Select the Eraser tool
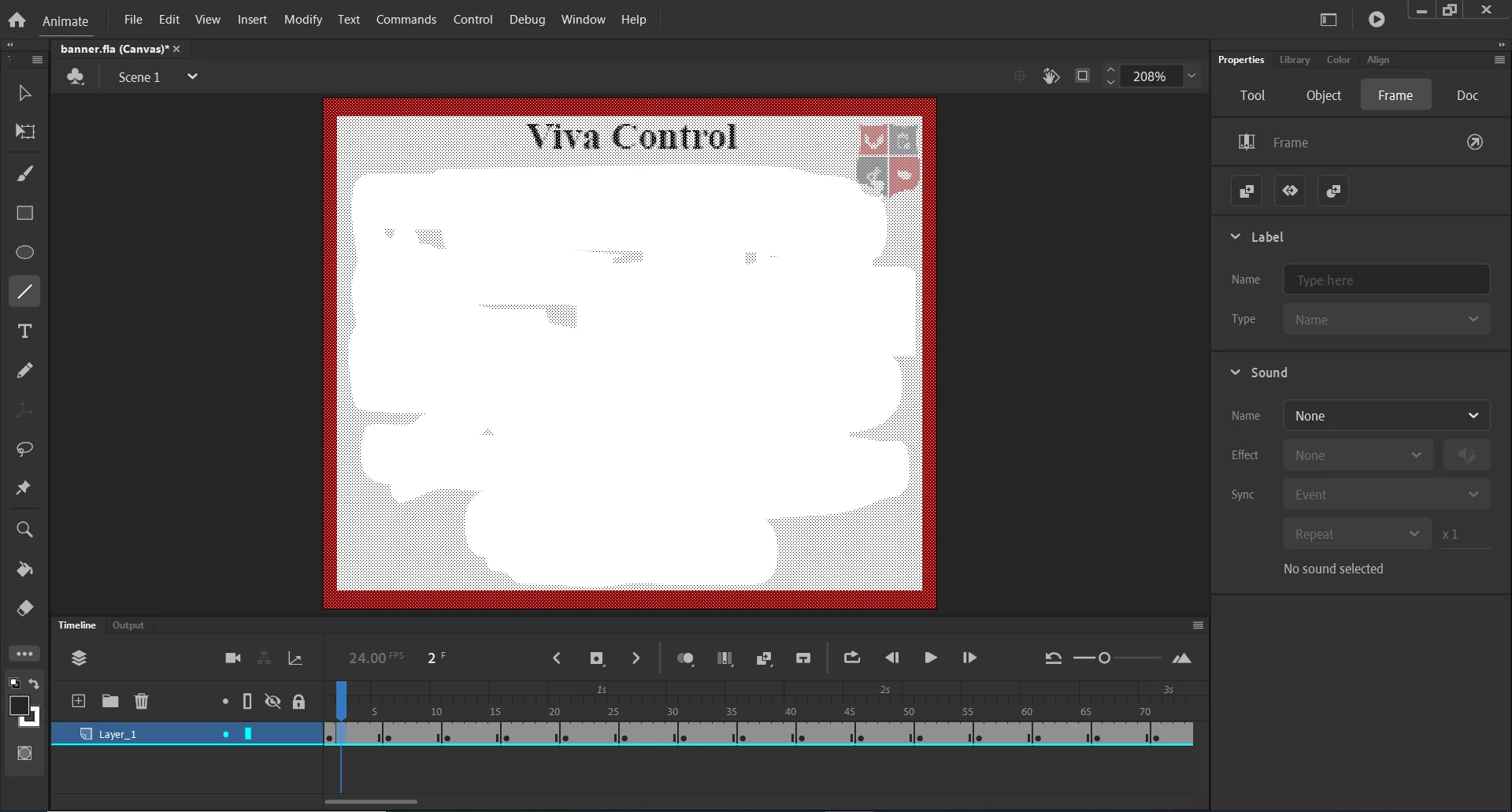The image size is (1512, 812). point(24,608)
